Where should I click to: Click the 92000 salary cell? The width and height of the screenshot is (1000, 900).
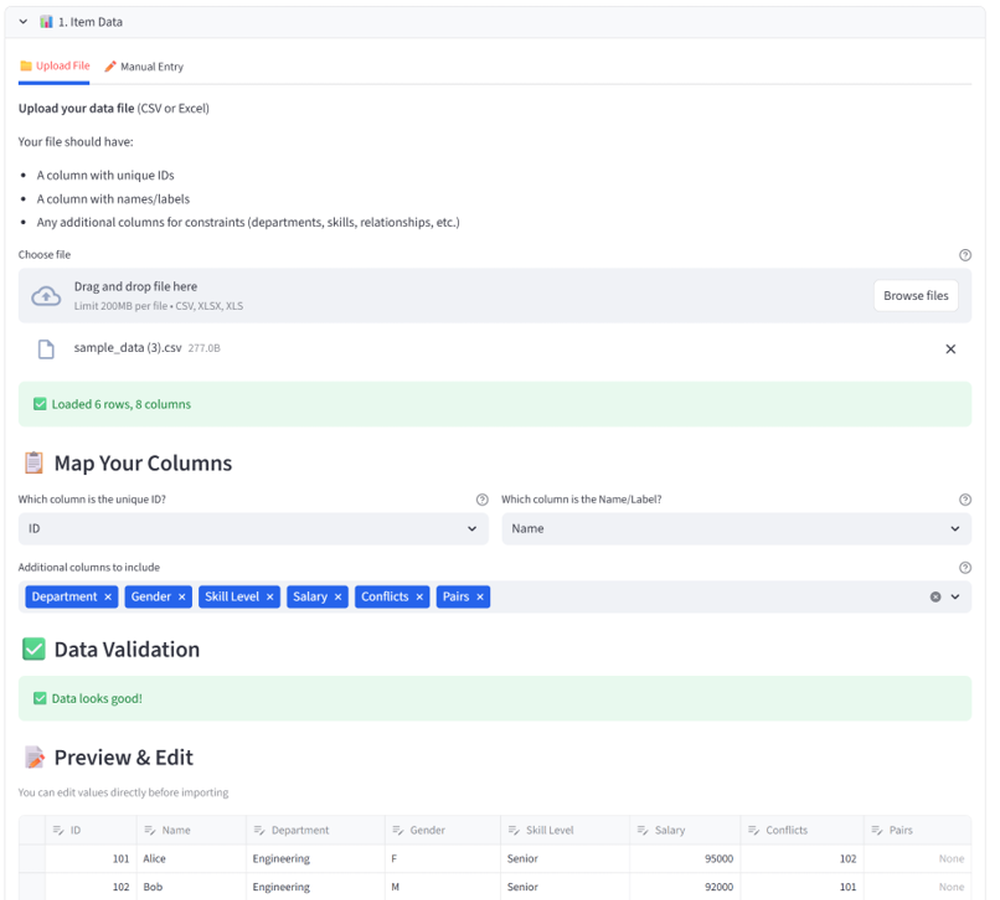click(x=685, y=887)
